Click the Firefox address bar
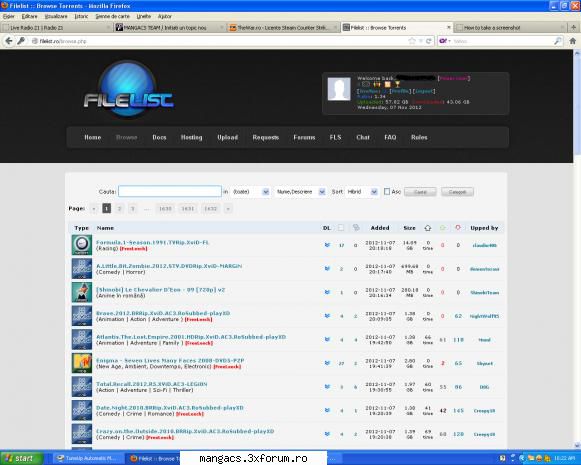This screenshot has height=465, width=581. 219,41
